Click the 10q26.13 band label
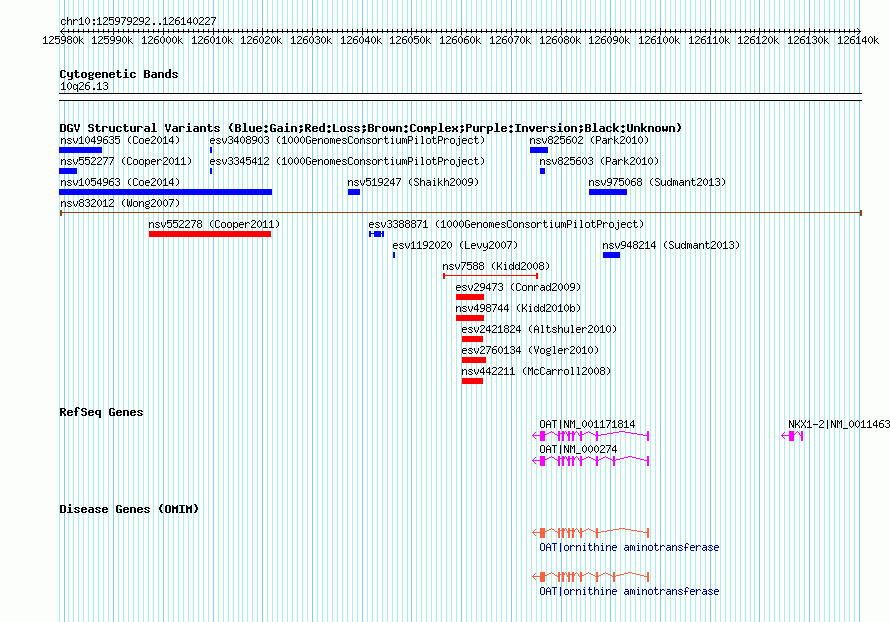 click(84, 86)
